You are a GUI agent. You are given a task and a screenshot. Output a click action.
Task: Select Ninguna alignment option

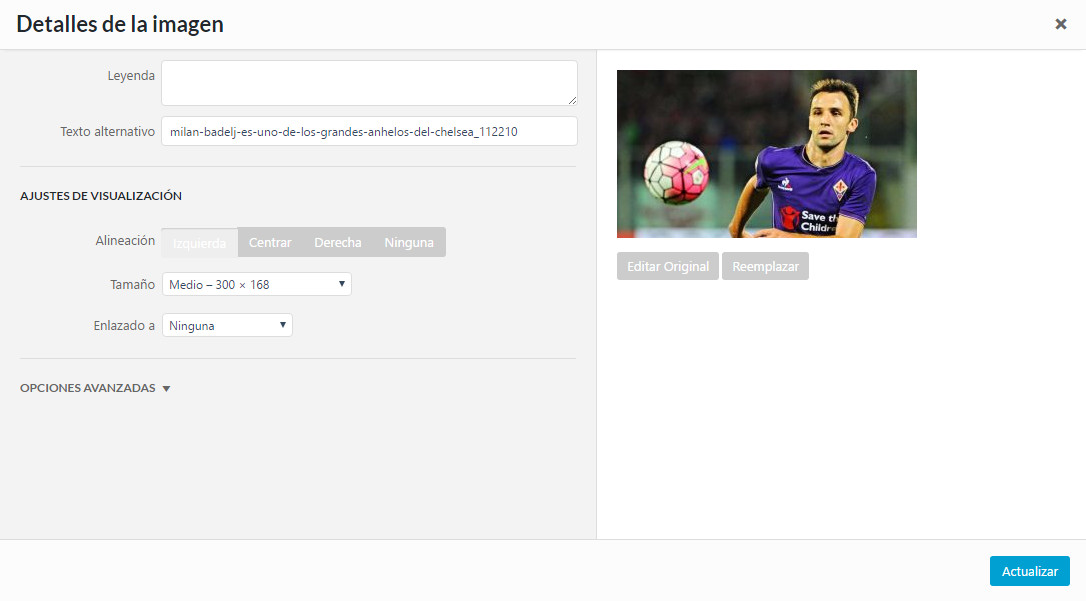coord(409,242)
